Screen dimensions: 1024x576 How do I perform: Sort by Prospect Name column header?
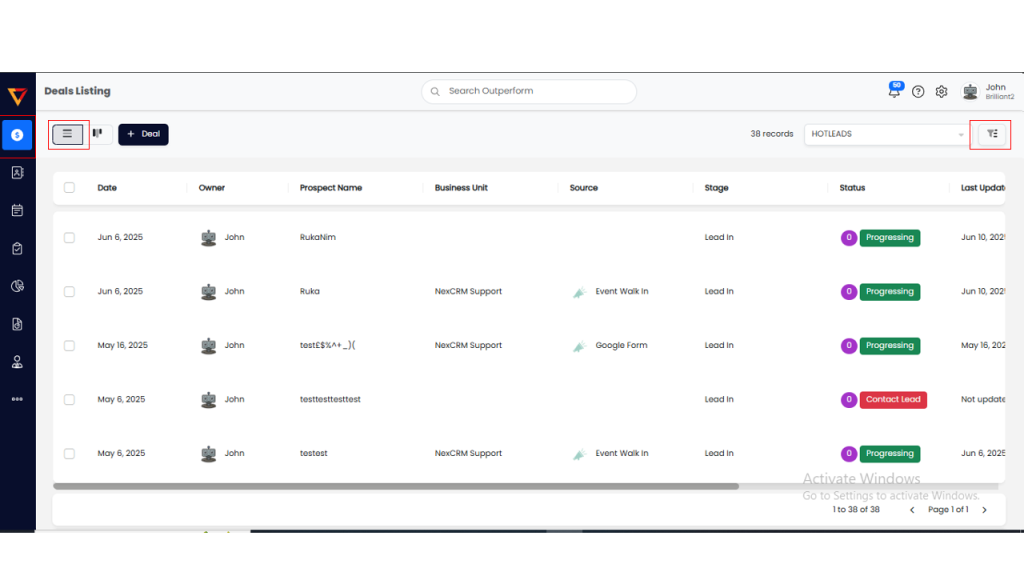[331, 188]
